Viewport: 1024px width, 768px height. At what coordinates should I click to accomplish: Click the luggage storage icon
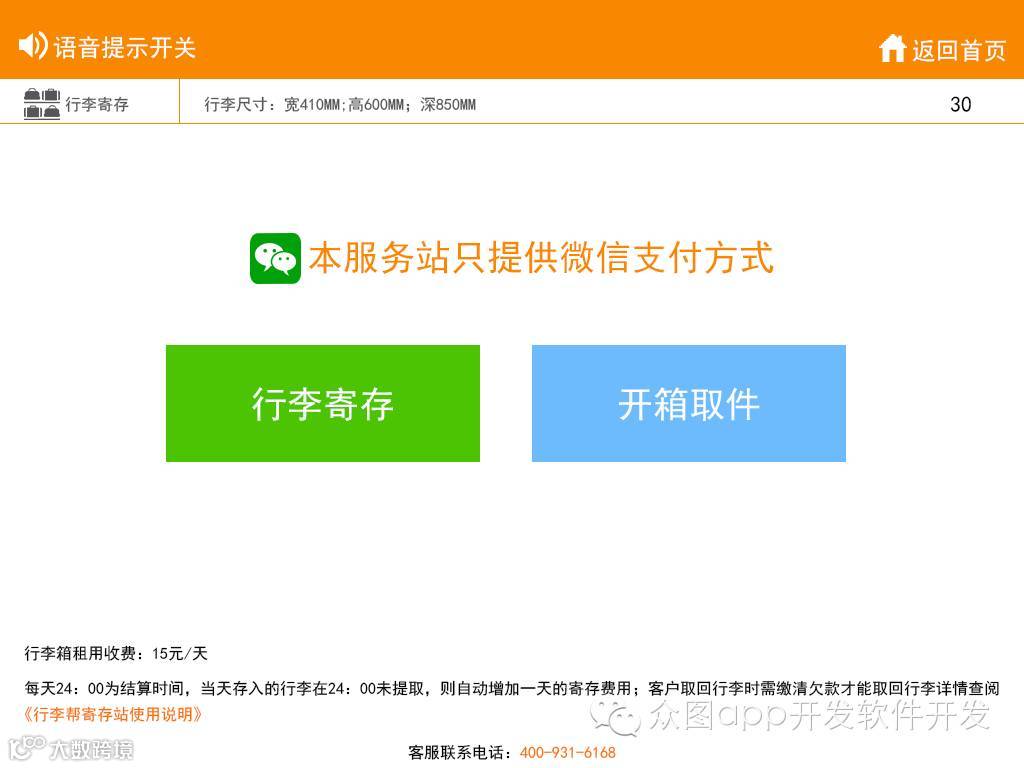click(42, 104)
